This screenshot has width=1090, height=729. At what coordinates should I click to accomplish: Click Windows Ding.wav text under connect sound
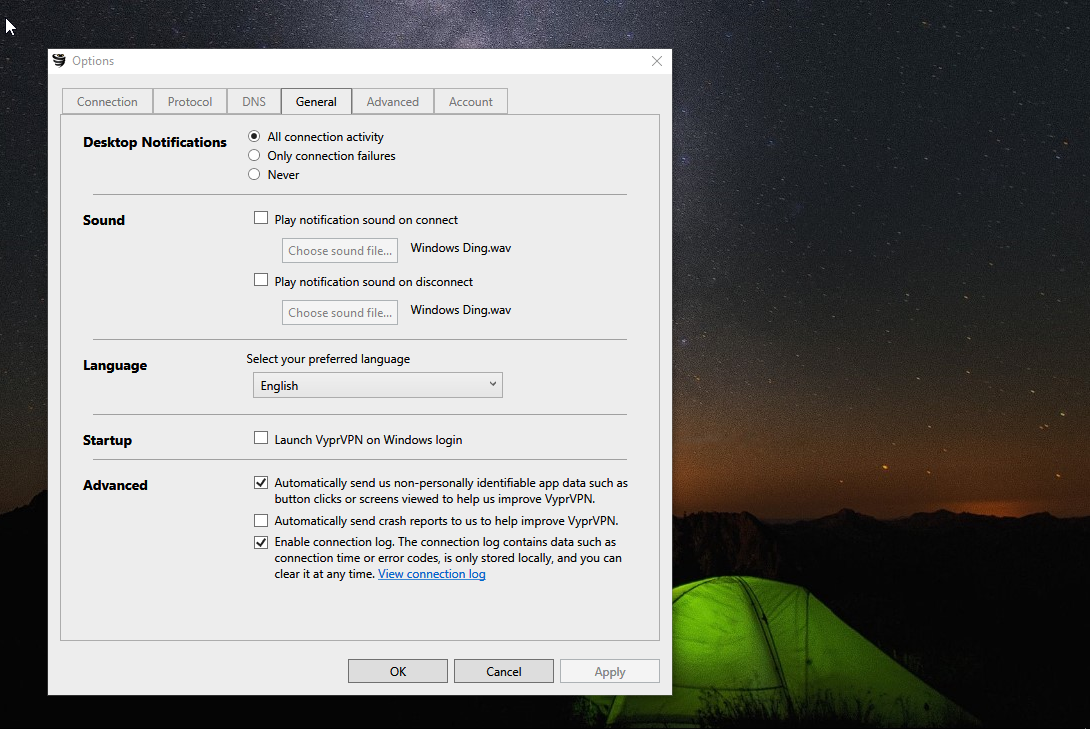(461, 248)
